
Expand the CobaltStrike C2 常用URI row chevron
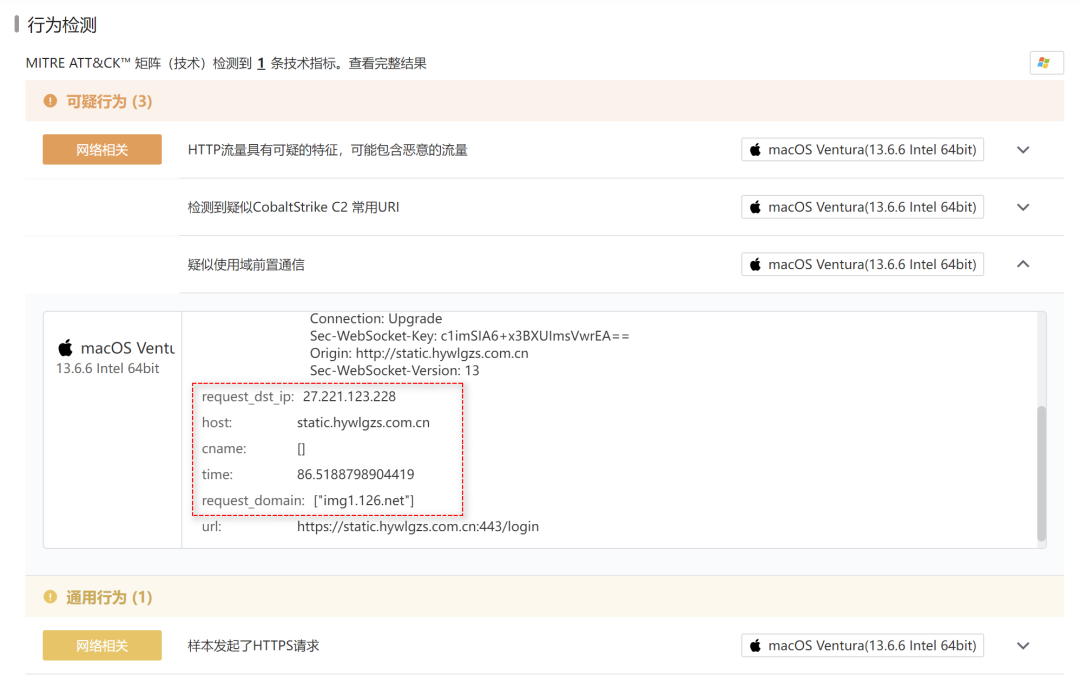1023,207
